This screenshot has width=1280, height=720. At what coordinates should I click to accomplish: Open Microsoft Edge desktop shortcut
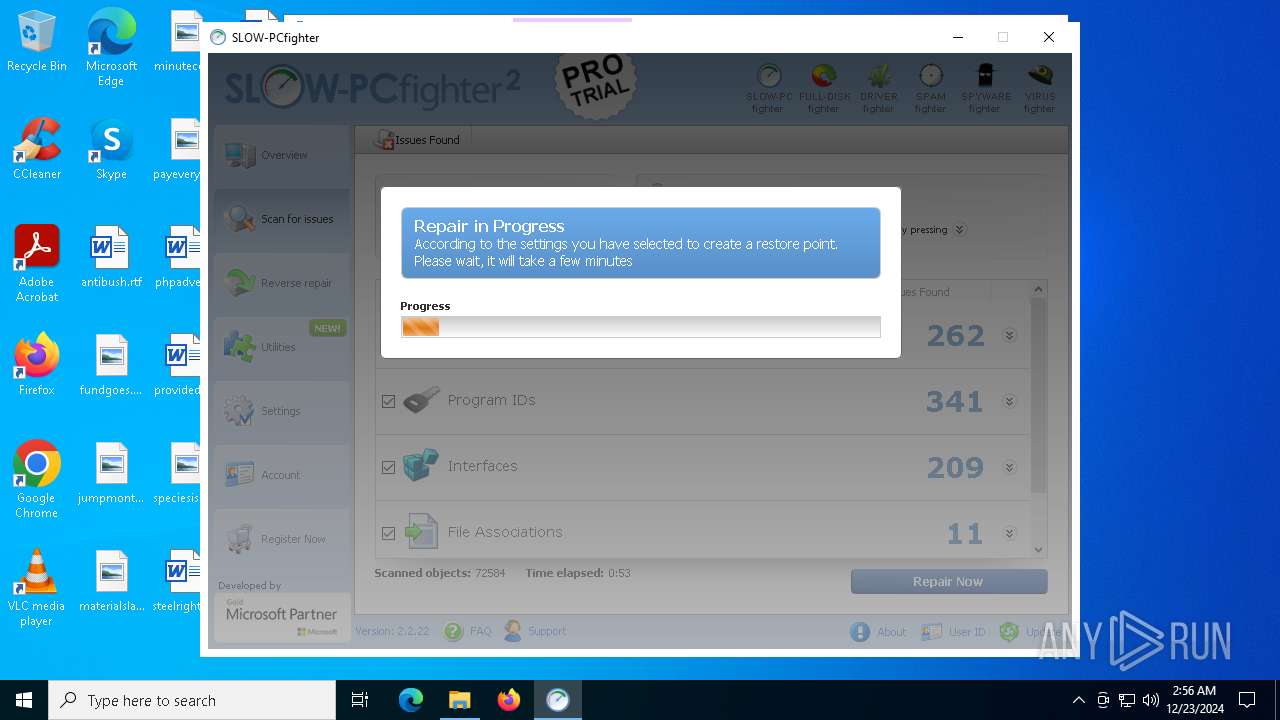tap(111, 48)
